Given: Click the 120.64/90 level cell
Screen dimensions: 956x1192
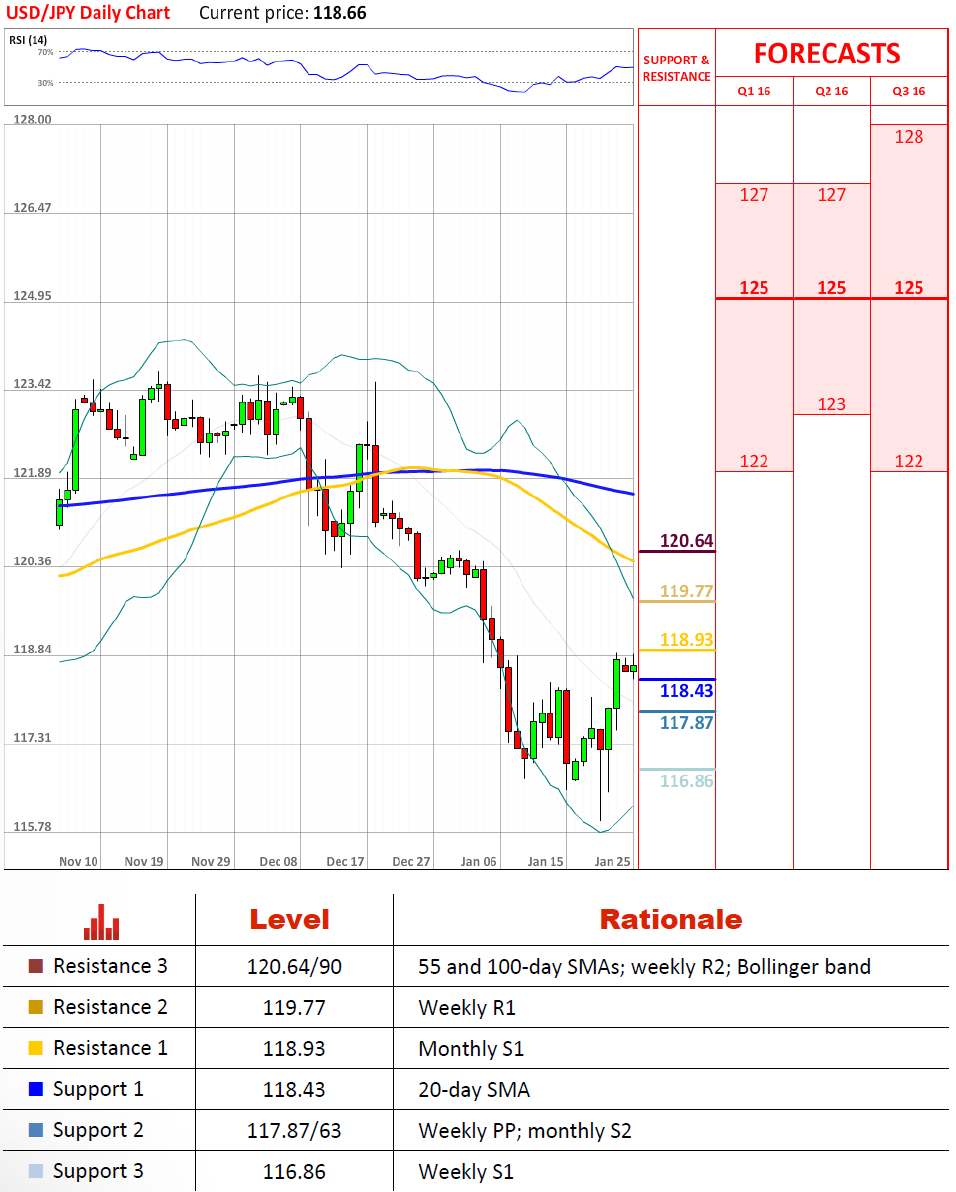Looking at the screenshot, I should pos(294,967).
